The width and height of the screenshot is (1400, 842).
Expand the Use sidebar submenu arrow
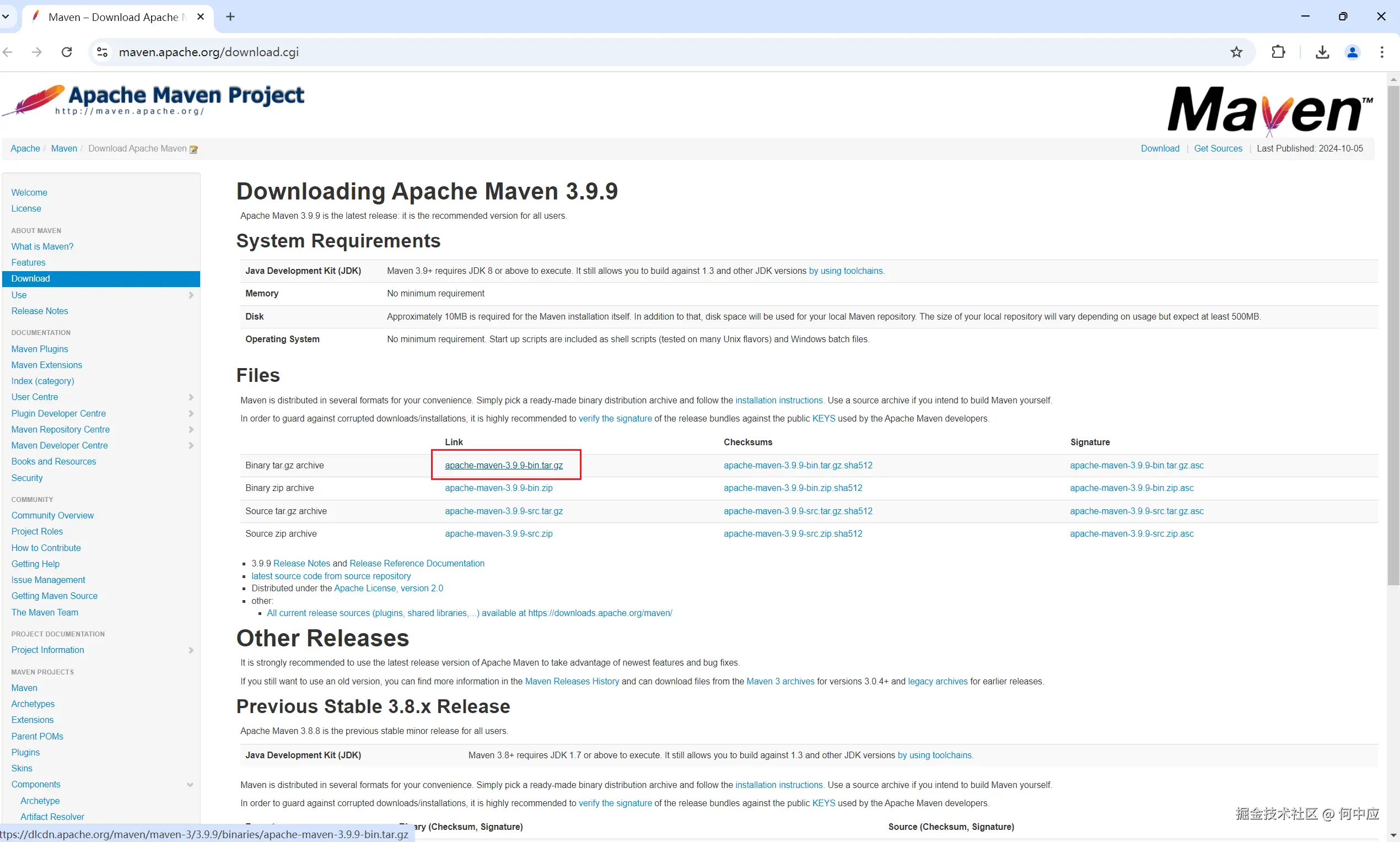click(191, 295)
